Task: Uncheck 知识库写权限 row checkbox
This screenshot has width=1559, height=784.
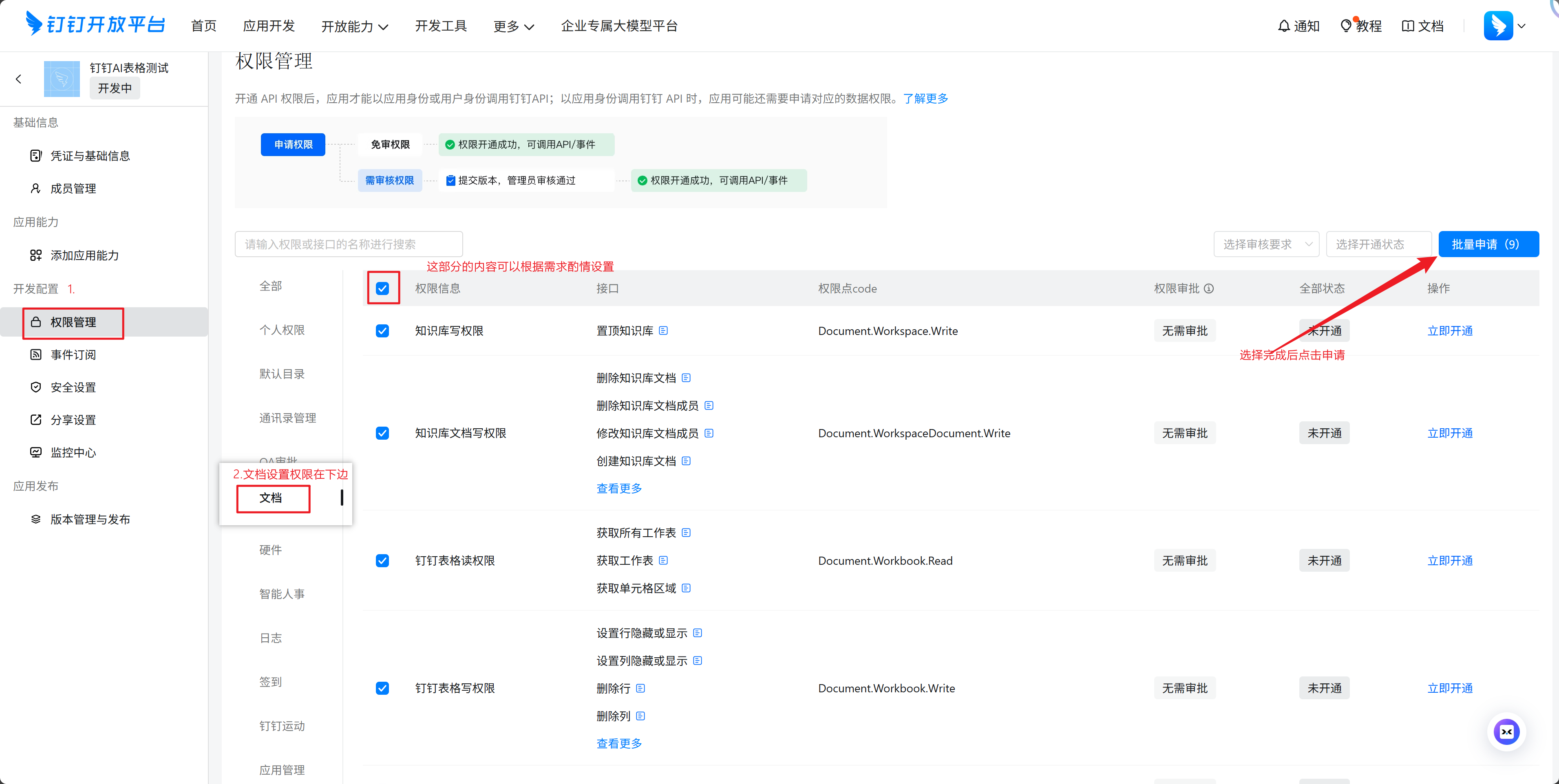Action: 382,331
